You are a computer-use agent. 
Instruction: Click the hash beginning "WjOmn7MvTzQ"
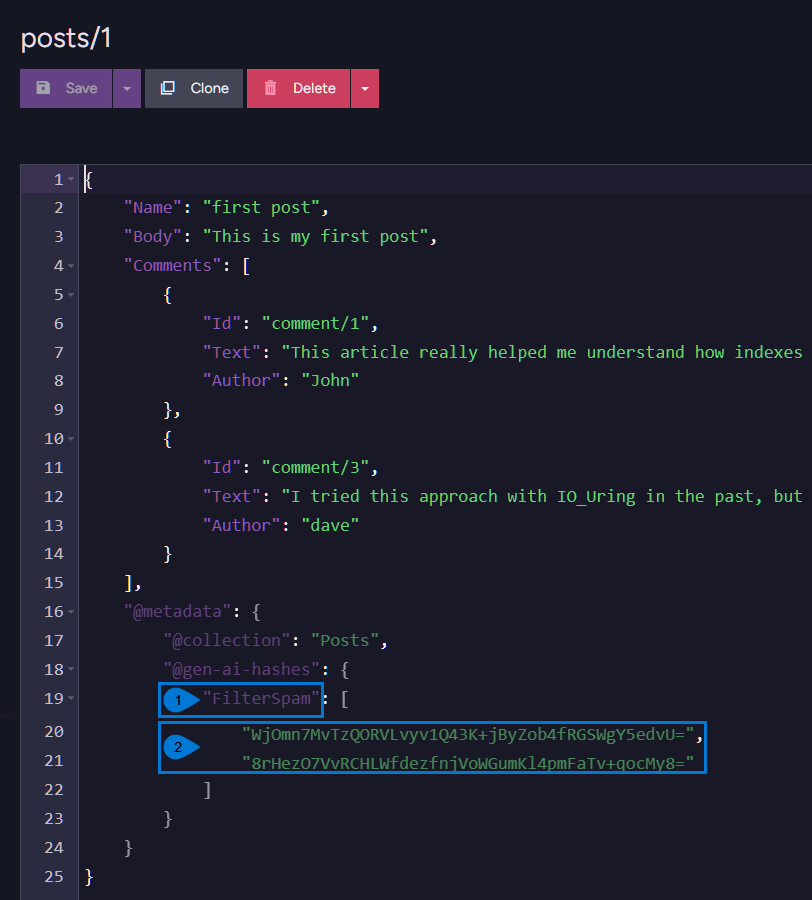[468, 735]
